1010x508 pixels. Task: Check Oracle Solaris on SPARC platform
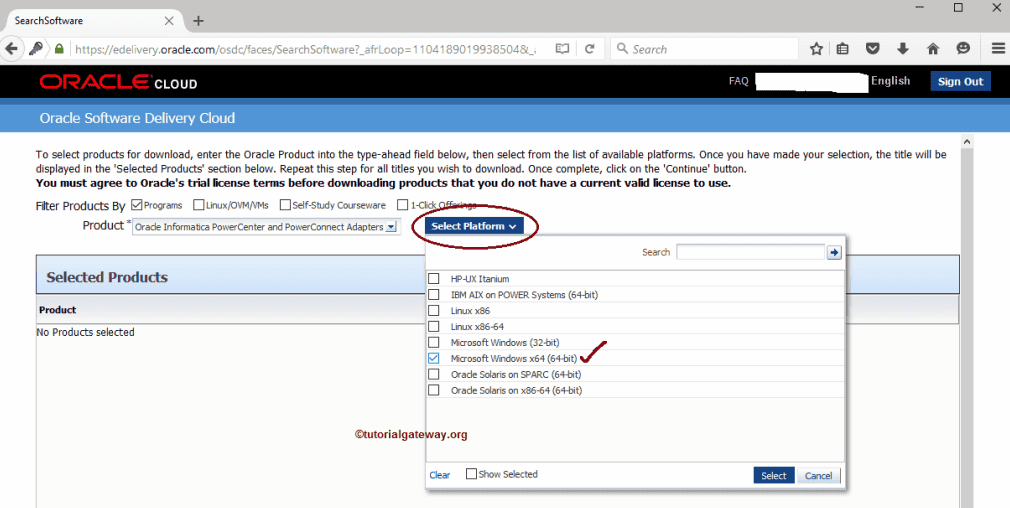point(434,374)
